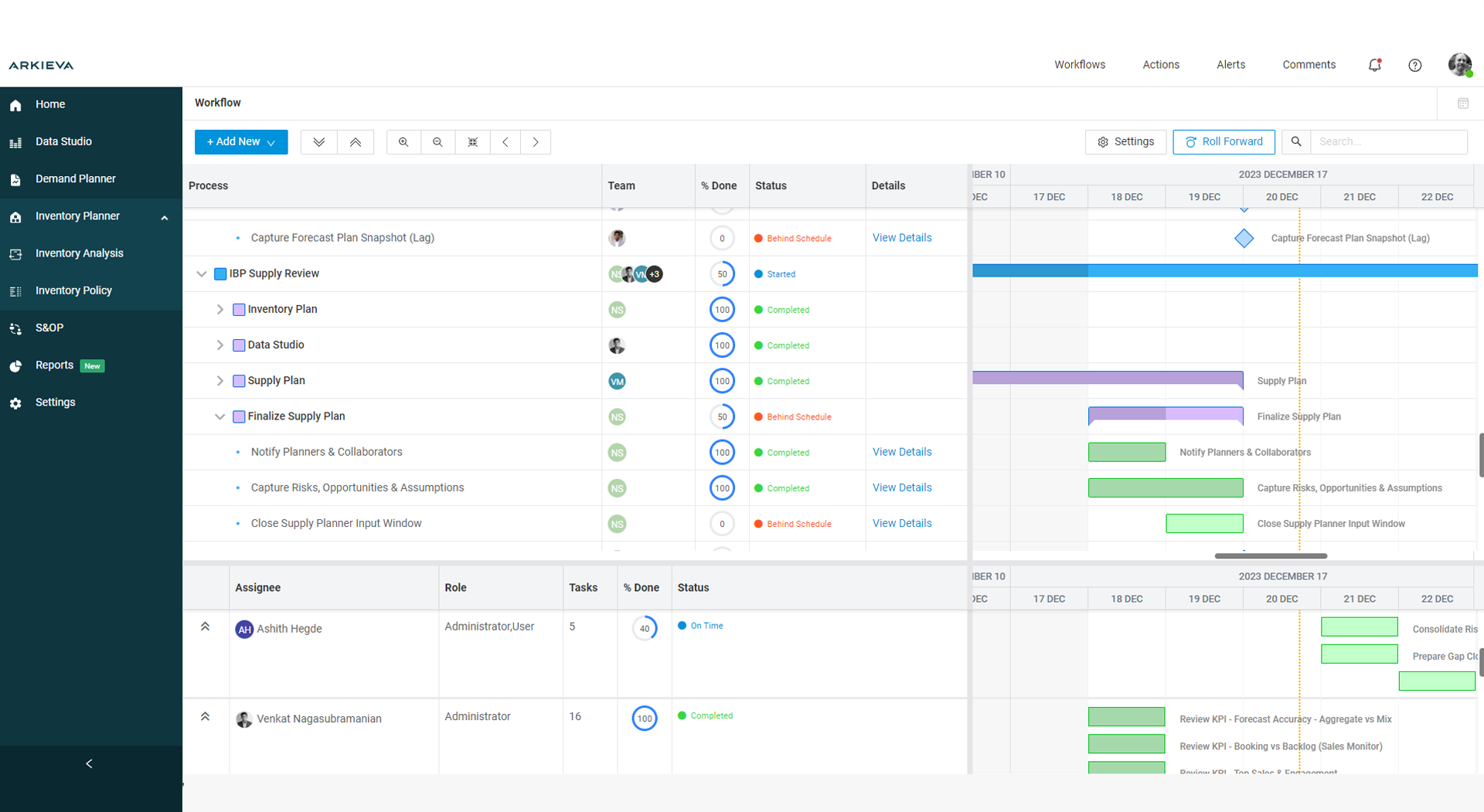This screenshot has width=1484, height=812.
Task: Click Ashith Hegde's 40 percent progress circle
Action: 645,628
